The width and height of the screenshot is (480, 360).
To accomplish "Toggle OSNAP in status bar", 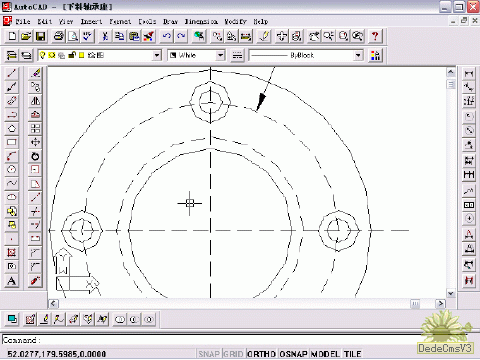I will [293, 354].
